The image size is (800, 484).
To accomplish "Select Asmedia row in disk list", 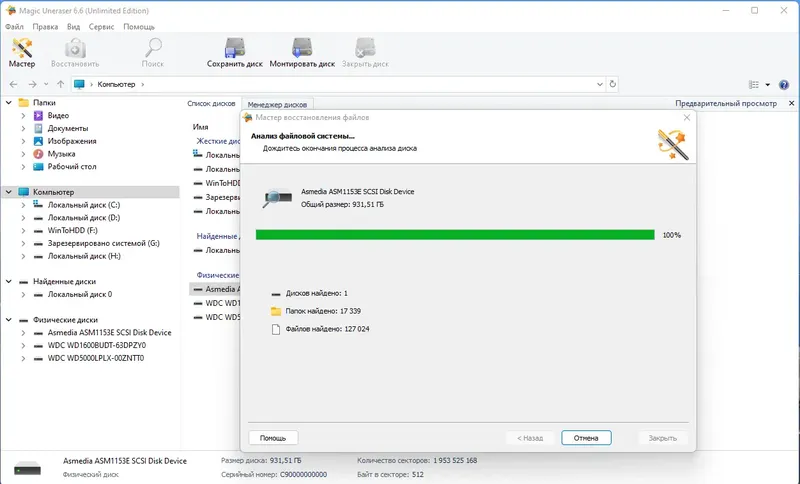I will [x=215, y=289].
